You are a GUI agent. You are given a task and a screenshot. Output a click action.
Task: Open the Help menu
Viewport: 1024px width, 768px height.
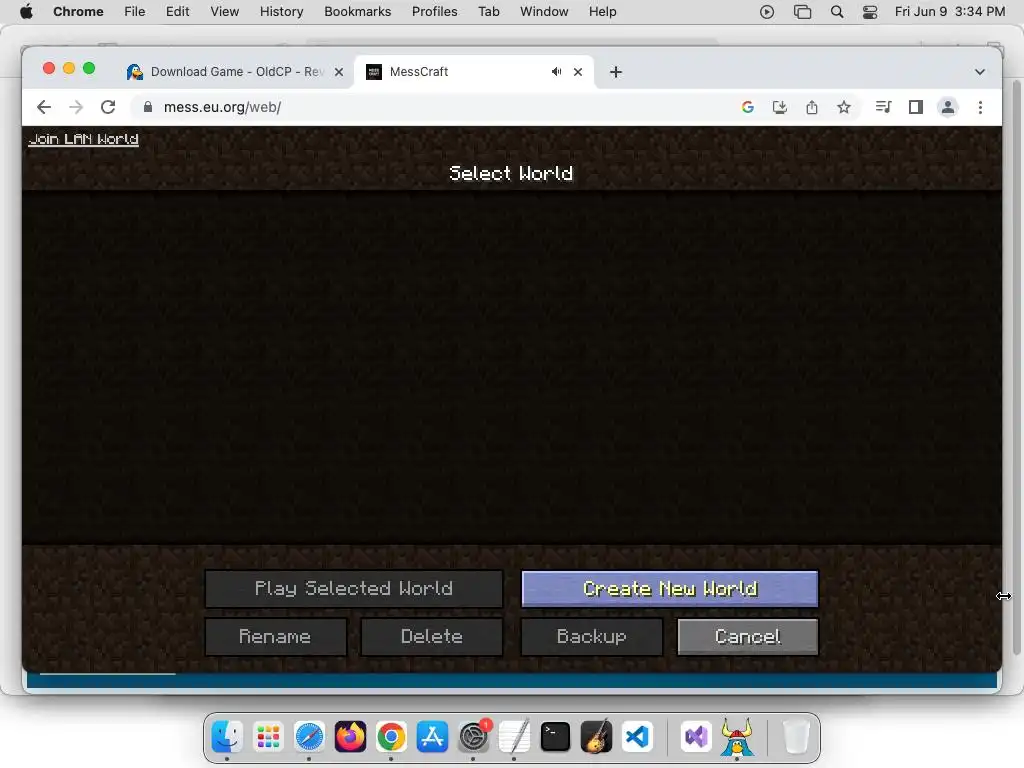[602, 12]
